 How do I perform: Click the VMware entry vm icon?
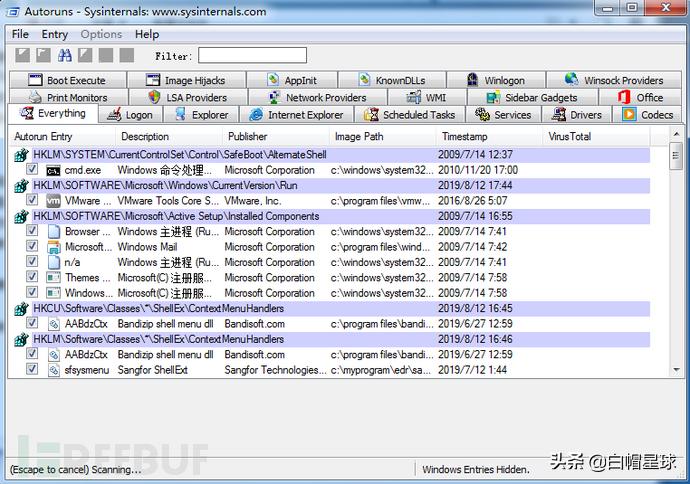coord(54,201)
